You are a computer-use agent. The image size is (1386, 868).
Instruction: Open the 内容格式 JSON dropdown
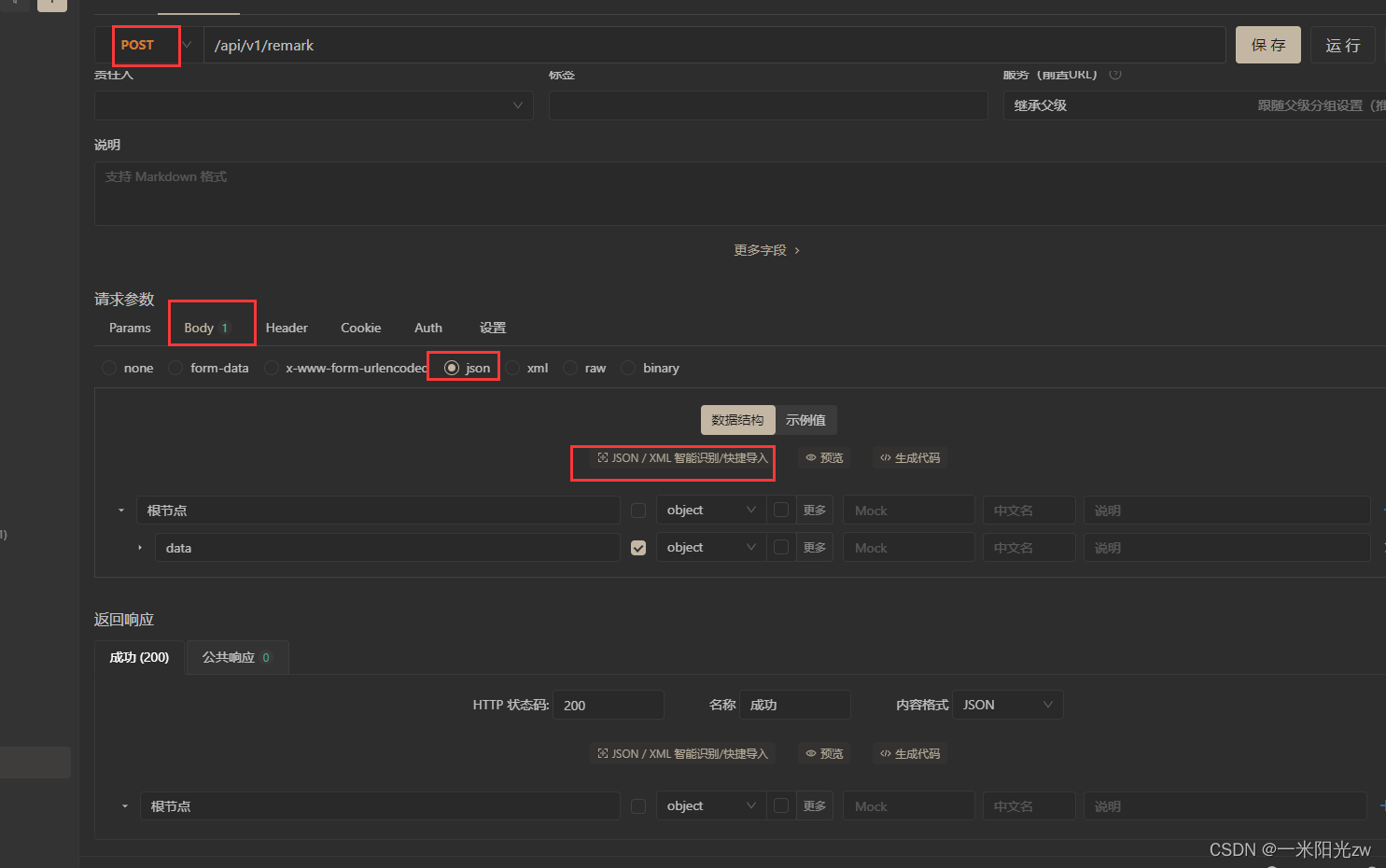point(1007,705)
